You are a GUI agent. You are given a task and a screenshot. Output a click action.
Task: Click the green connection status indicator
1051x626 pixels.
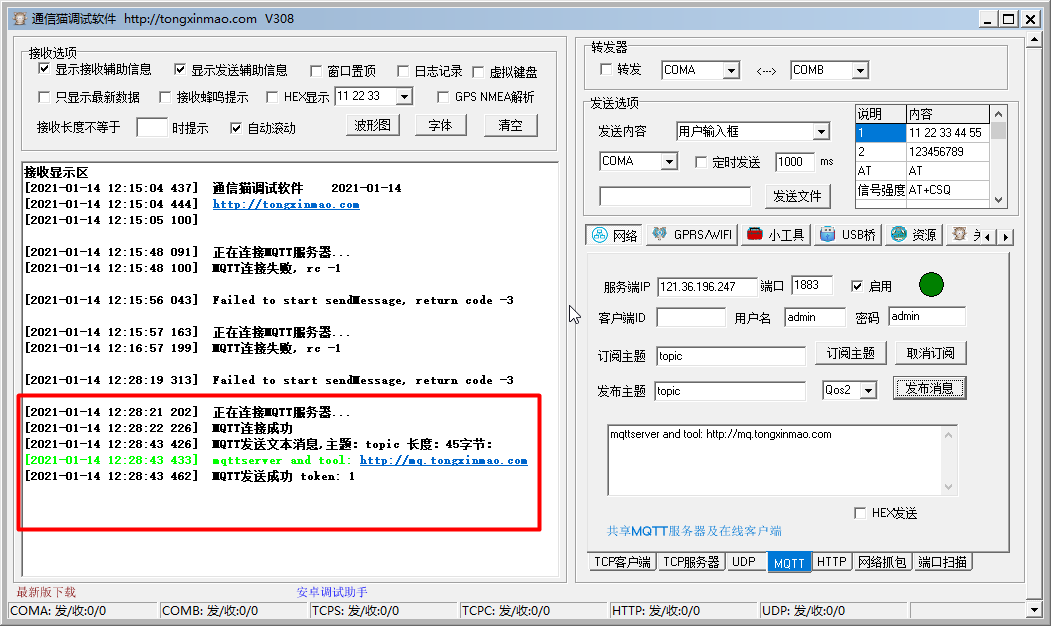point(931,285)
